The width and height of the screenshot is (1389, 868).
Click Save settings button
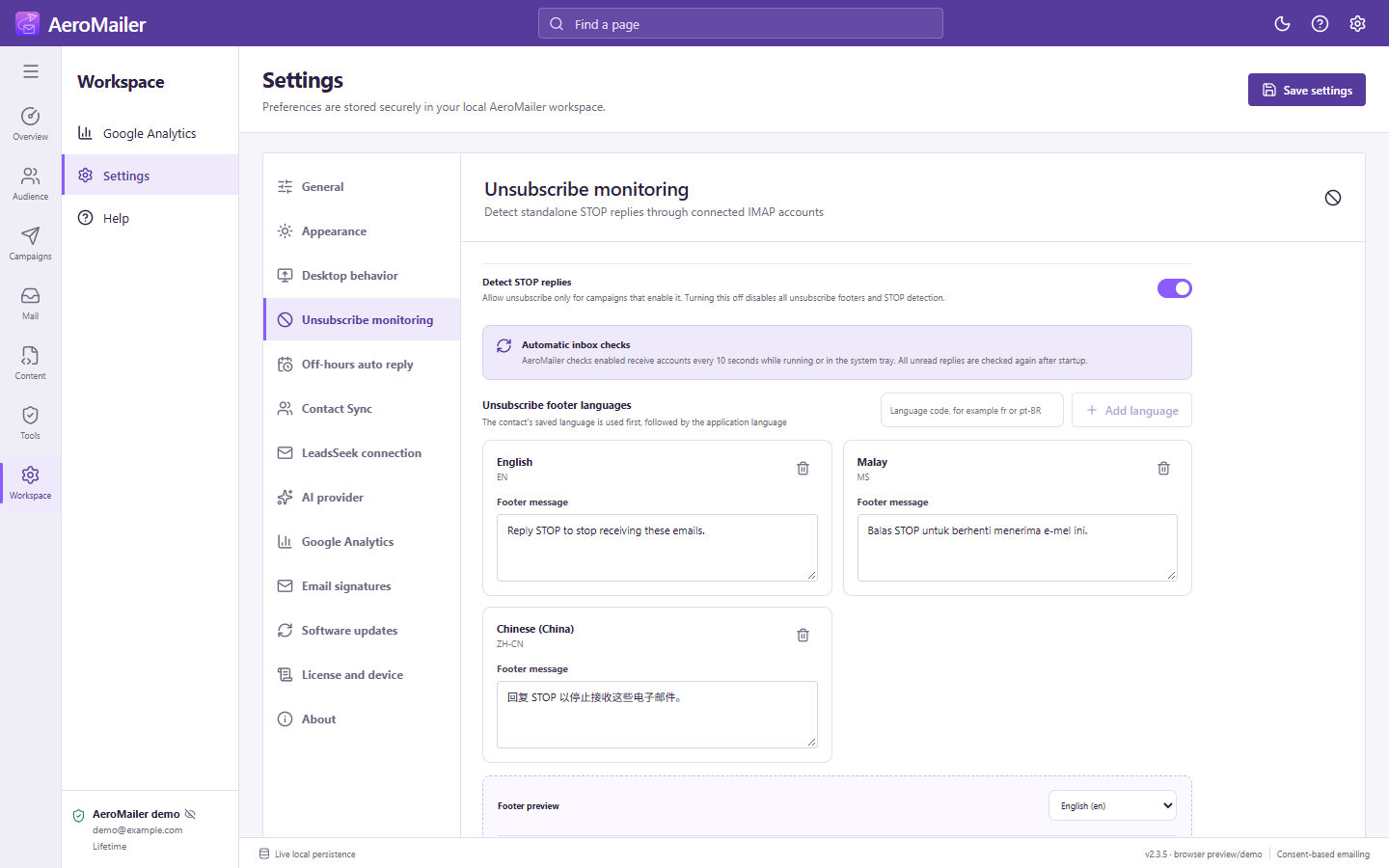click(x=1306, y=90)
